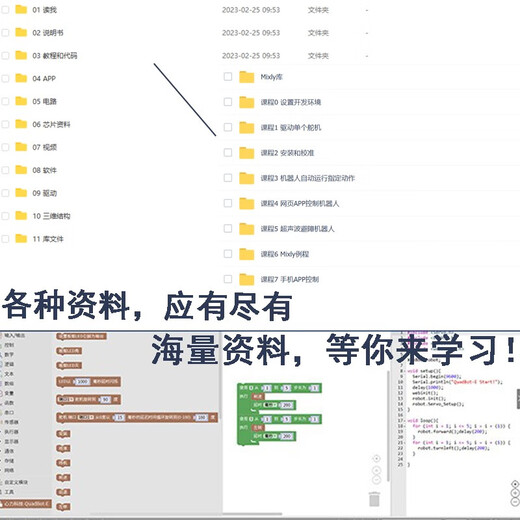Open the 07 视频 folder icon
520x520 pixels.
(21, 147)
